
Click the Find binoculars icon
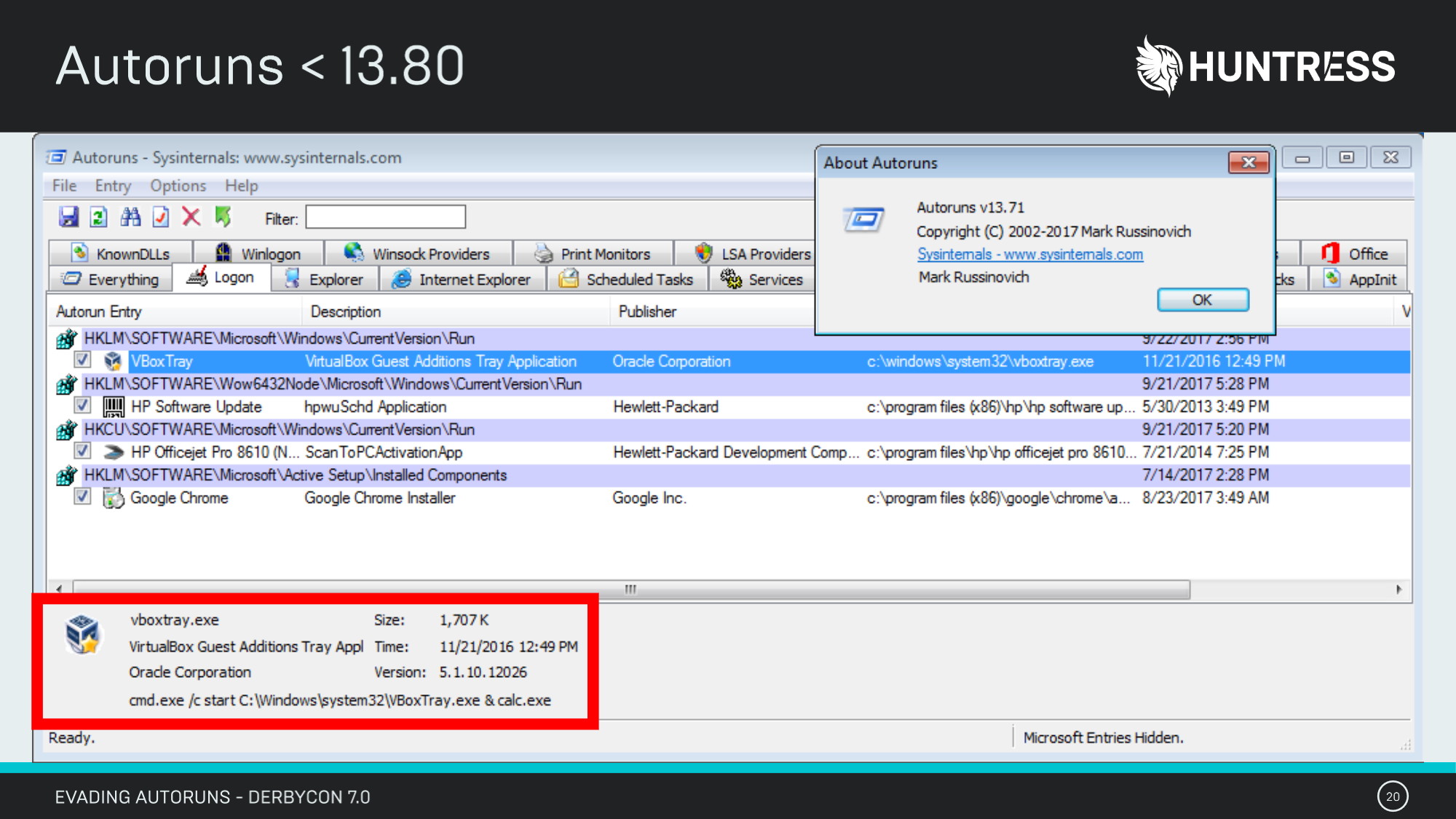[130, 217]
